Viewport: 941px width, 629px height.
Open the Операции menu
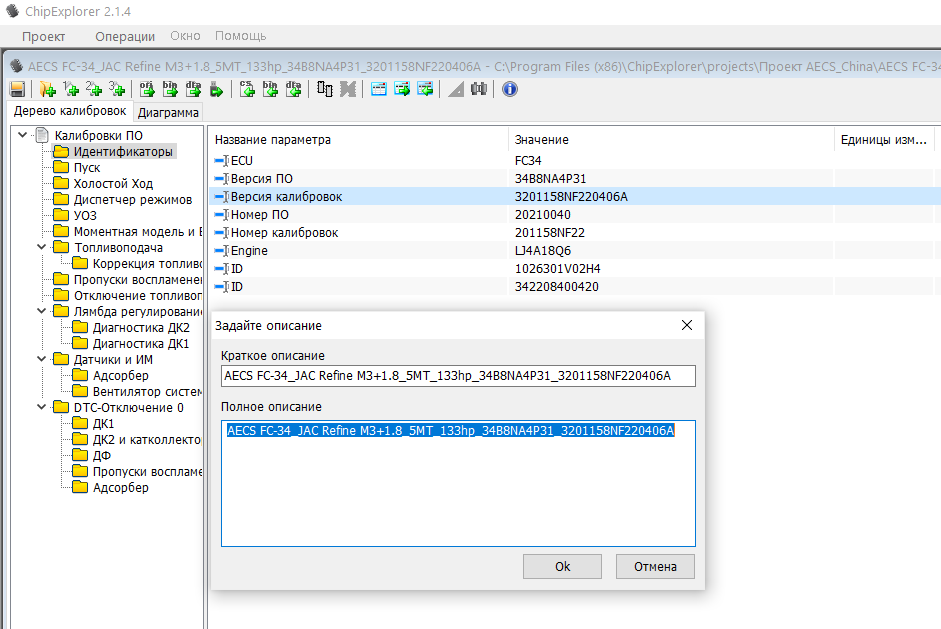pos(125,36)
